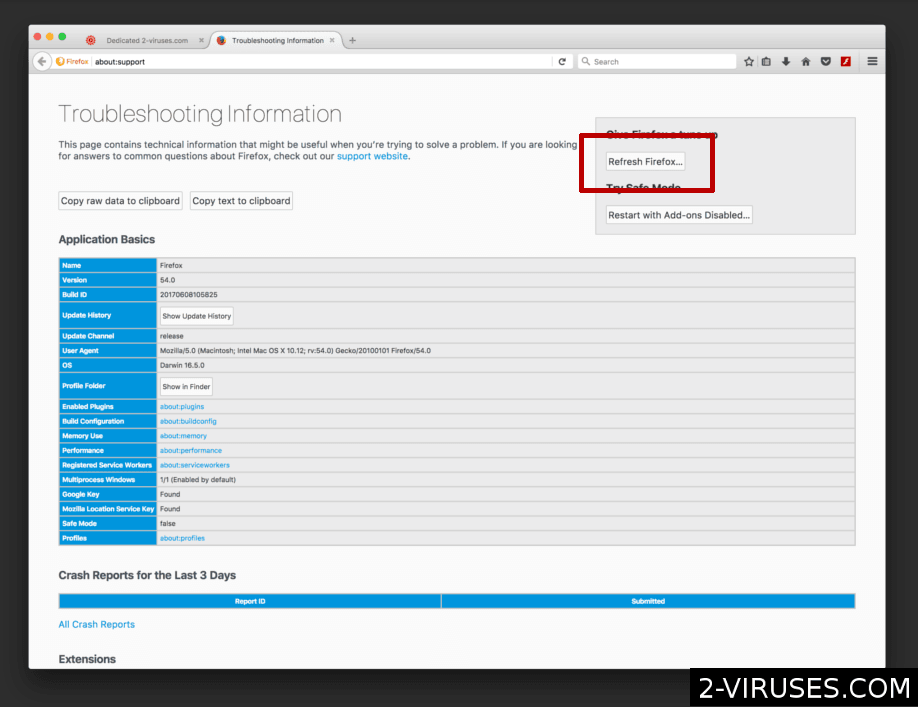Viewport: 918px width, 707px height.
Task: Click the Refresh Firefox button
Action: pos(645,162)
